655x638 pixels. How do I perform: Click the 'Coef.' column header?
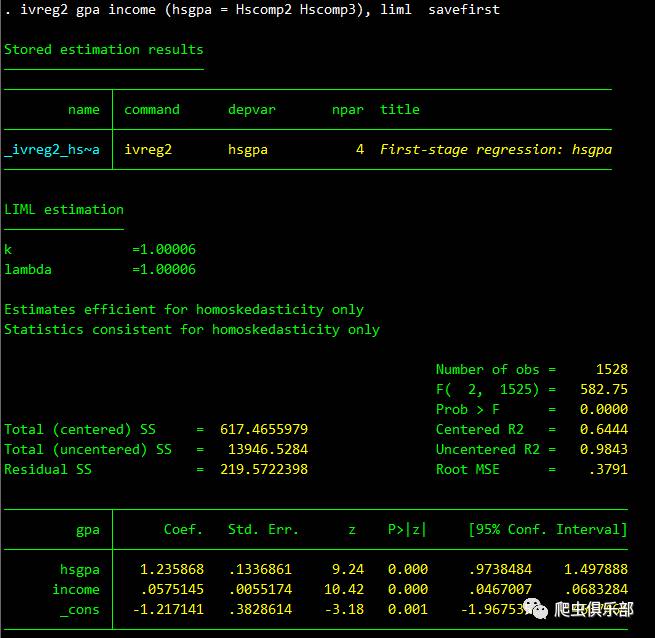pyautogui.click(x=183, y=529)
